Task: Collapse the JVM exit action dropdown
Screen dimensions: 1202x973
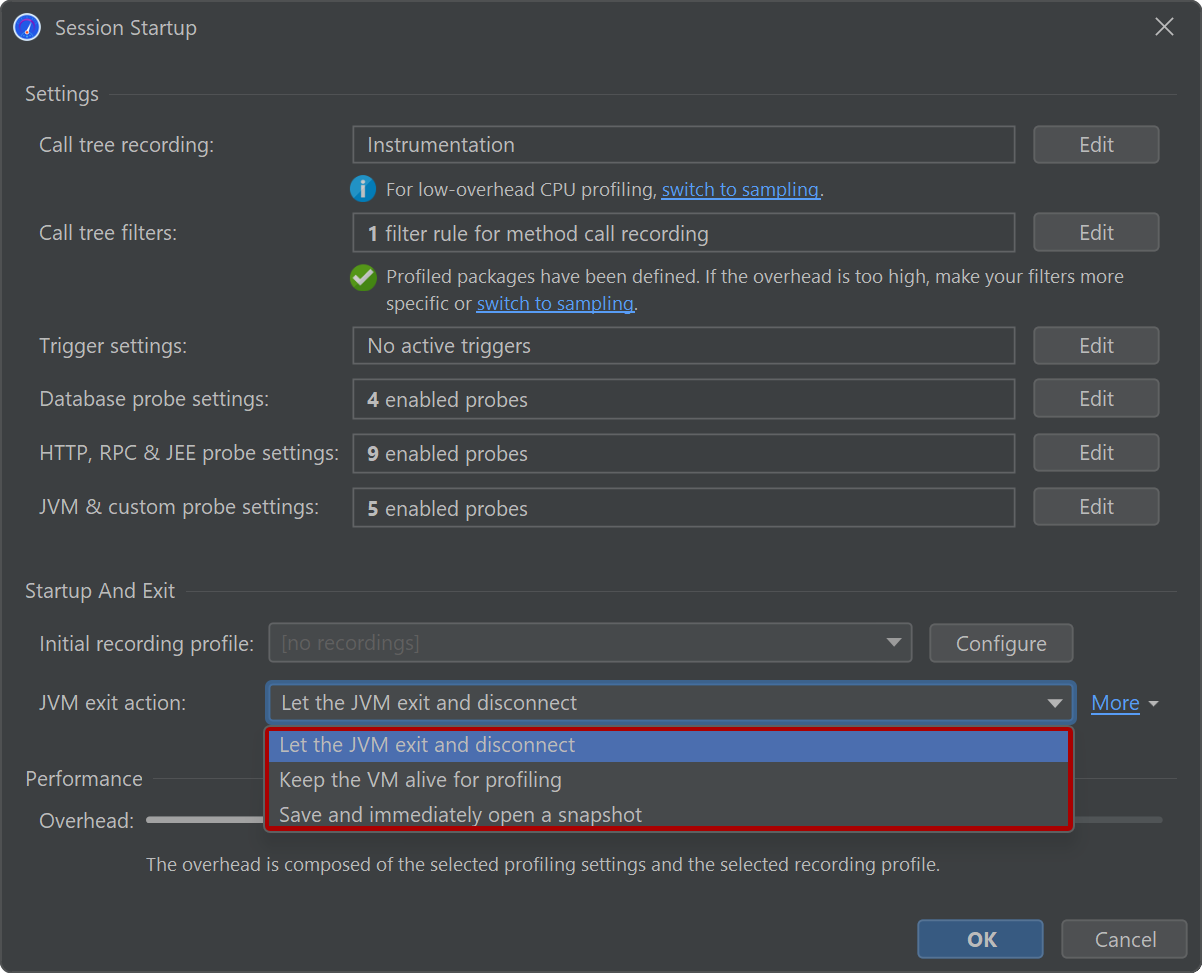Action: (x=1054, y=703)
